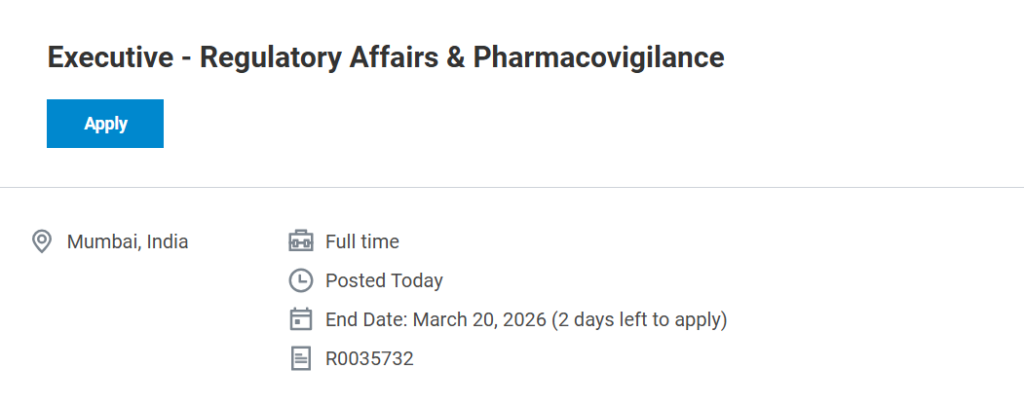Click the End Date label
This screenshot has width=1024, height=406.
tap(366, 320)
